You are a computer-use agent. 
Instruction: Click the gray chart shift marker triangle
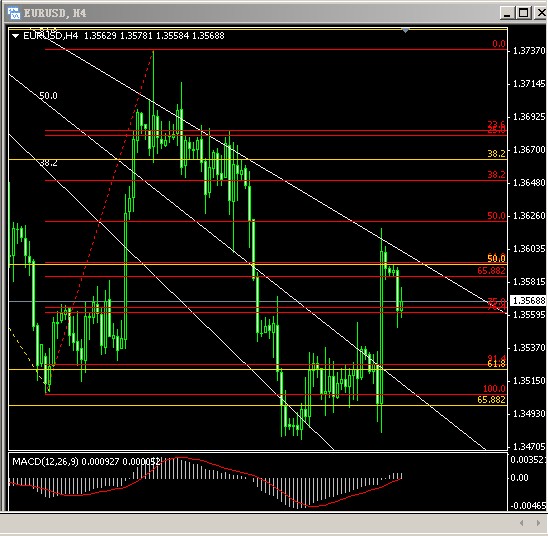click(405, 31)
